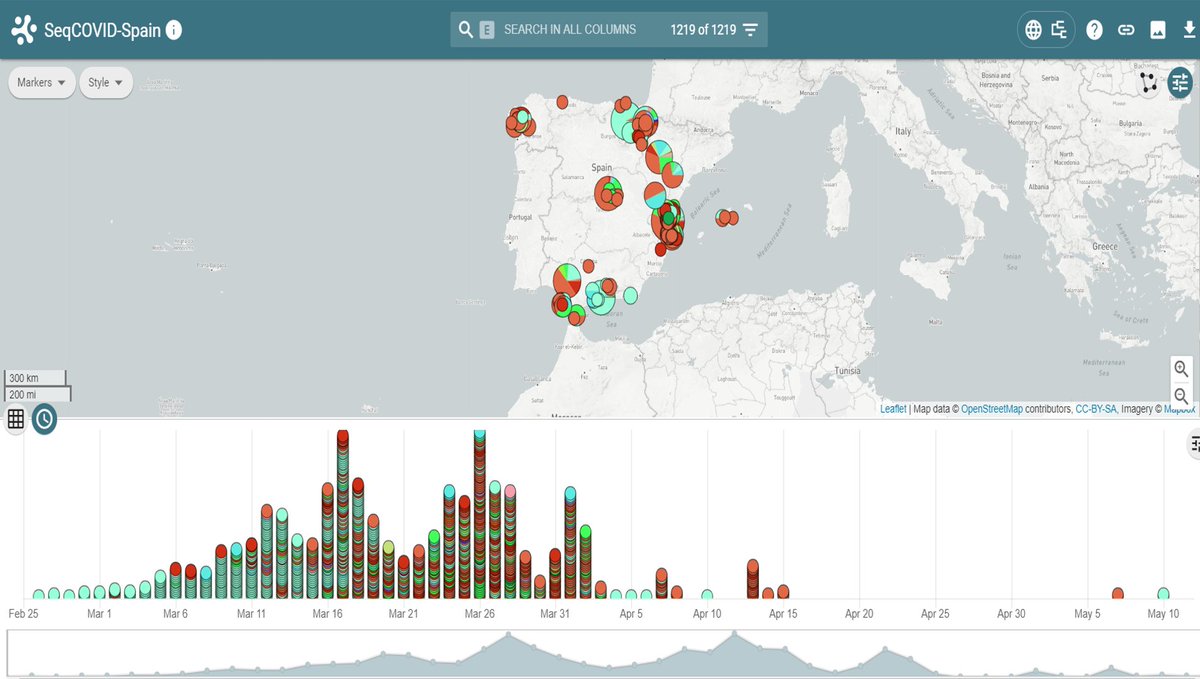Click the 'Apr 30' axis label
Image resolution: width=1200 pixels, height=679 pixels.
pyautogui.click(x=1011, y=613)
